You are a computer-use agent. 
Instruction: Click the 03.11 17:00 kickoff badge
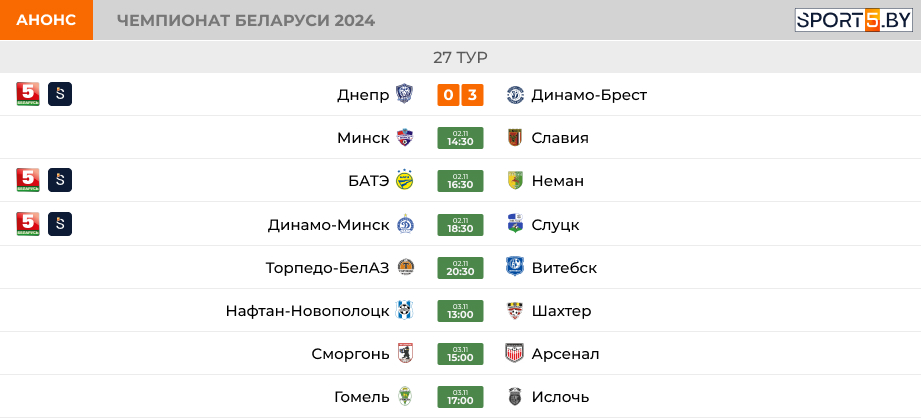coord(460,397)
